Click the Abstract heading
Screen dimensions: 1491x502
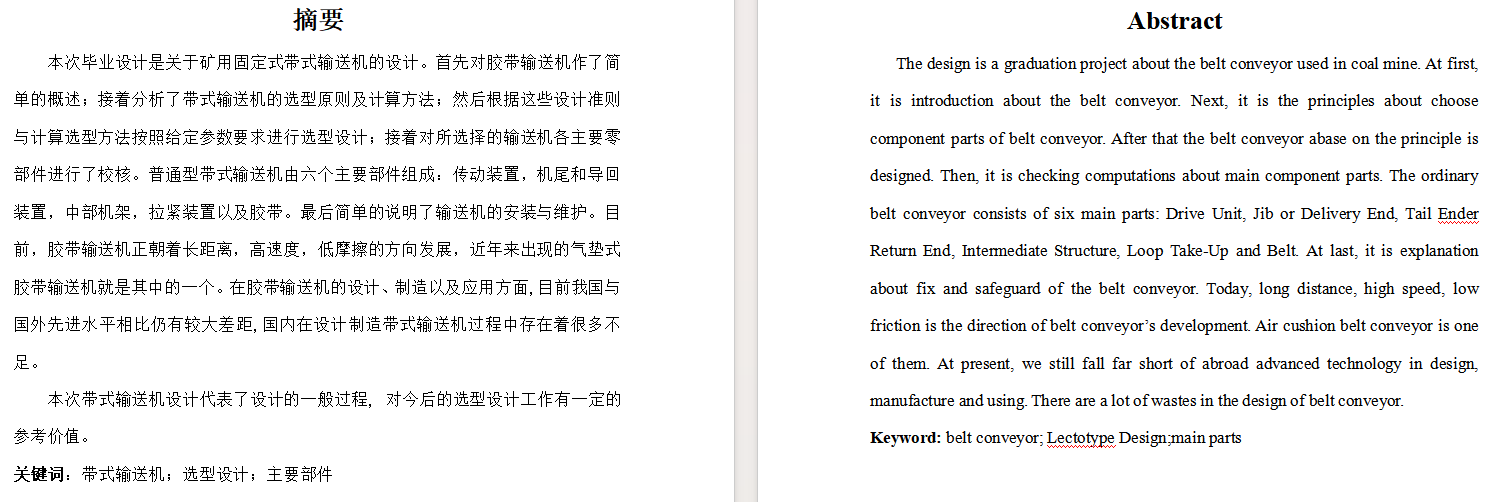pos(1174,21)
